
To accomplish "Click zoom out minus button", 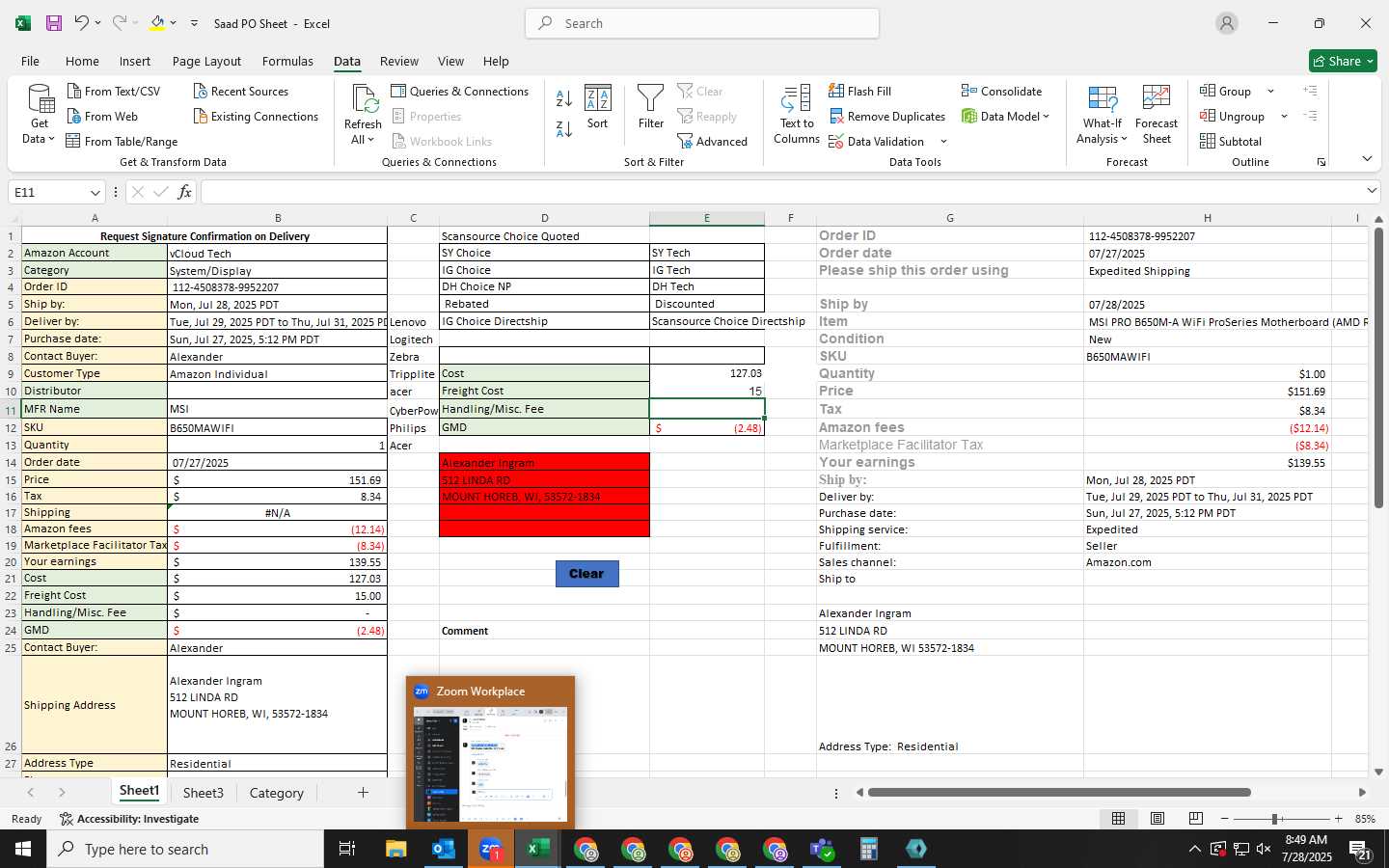I will point(1224,819).
